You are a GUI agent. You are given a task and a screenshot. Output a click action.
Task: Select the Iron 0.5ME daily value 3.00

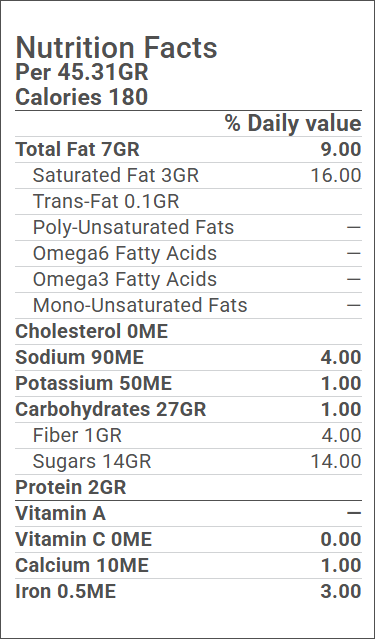(x=341, y=592)
